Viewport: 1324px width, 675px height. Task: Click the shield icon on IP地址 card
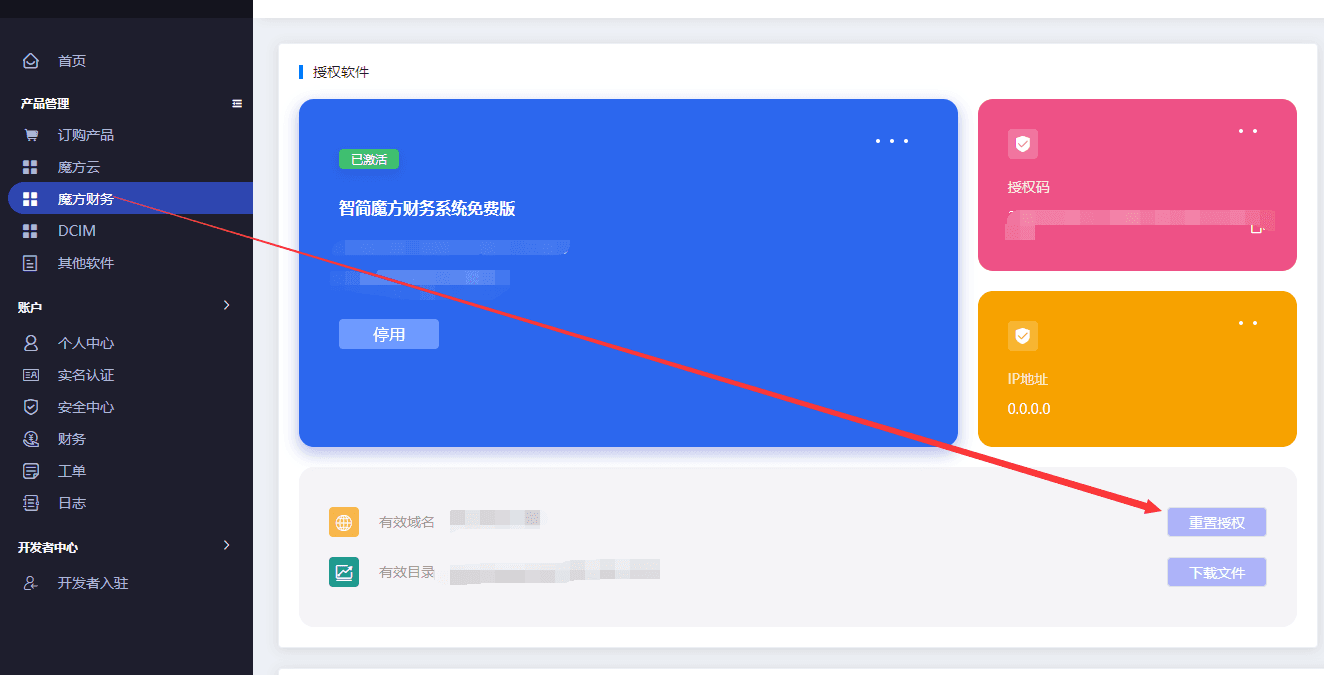[x=1022, y=336]
